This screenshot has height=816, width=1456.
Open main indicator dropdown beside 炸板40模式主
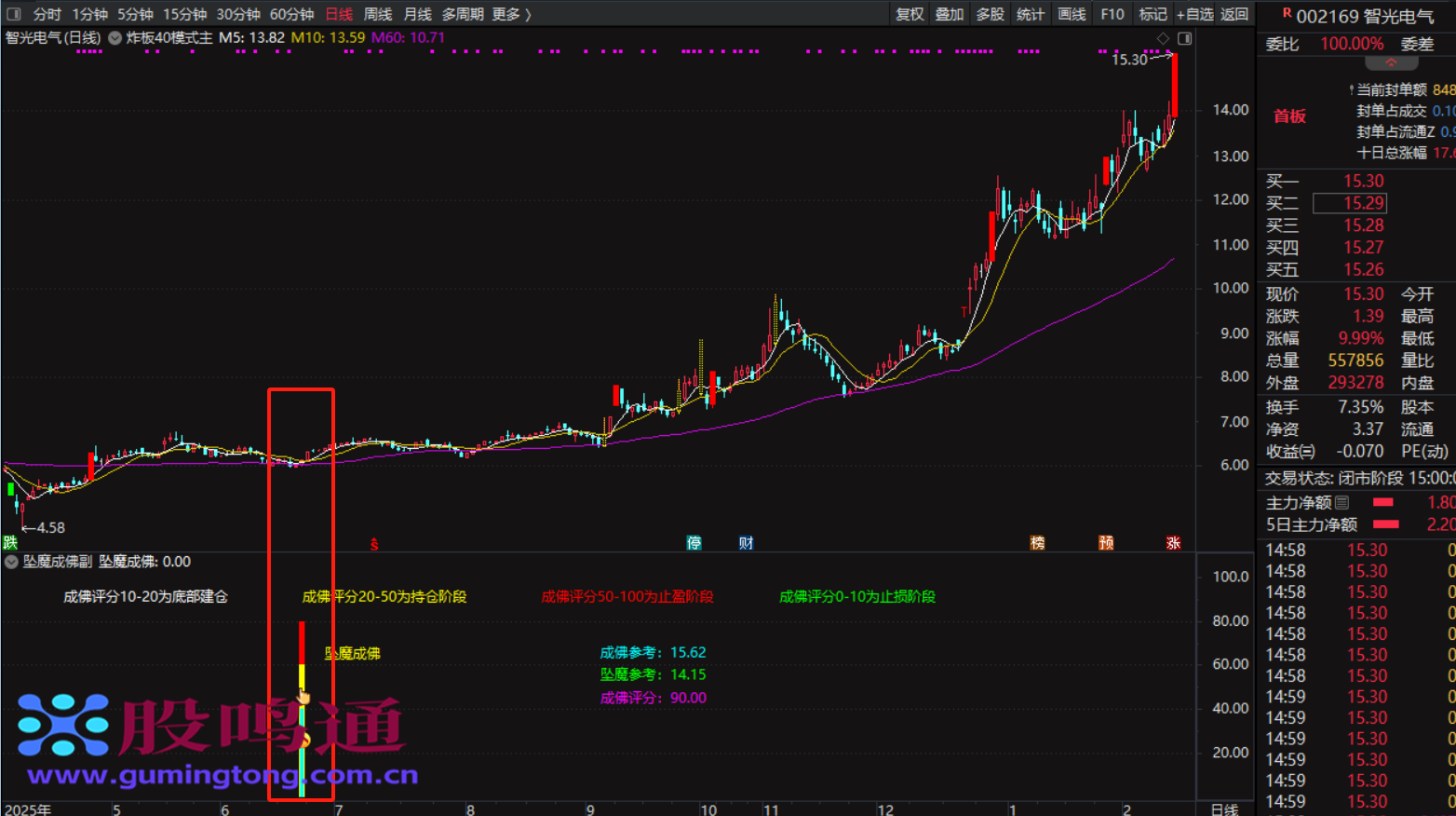(x=115, y=38)
